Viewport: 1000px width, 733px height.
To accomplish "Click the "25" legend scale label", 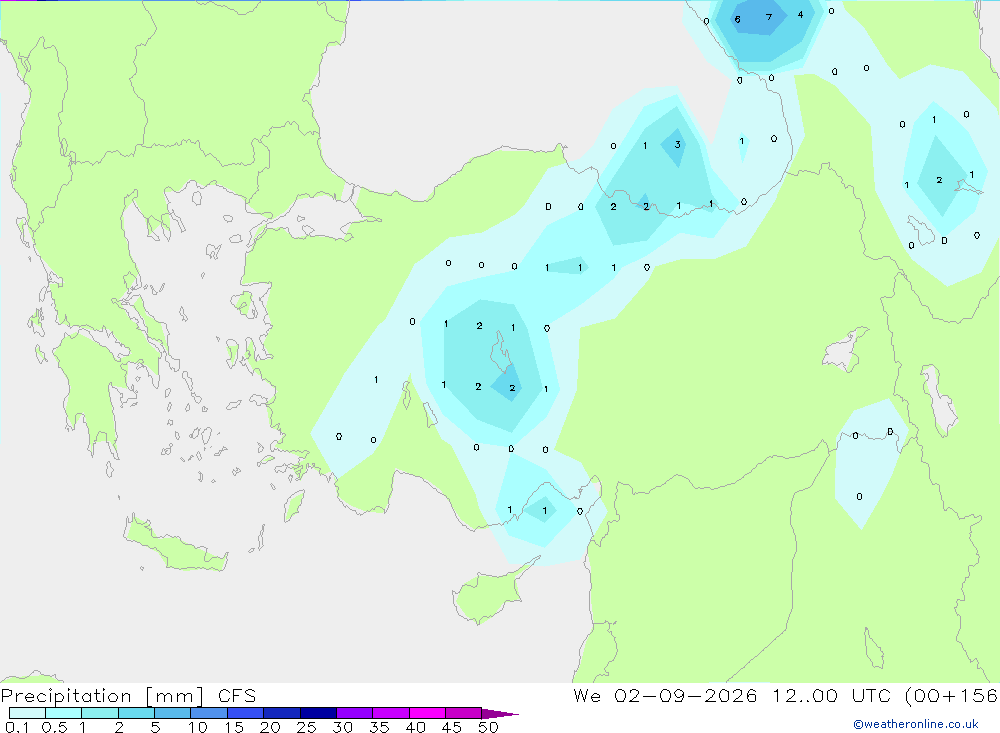I will point(306,727).
